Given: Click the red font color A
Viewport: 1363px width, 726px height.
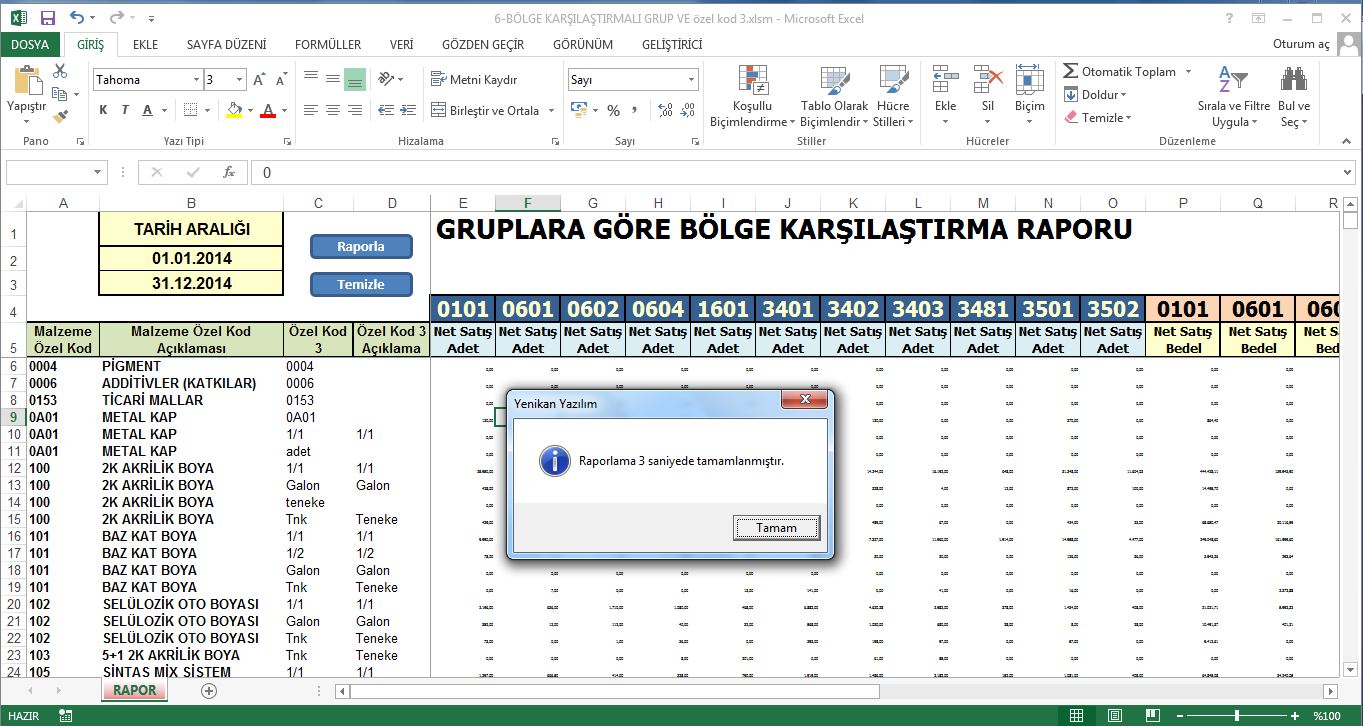Looking at the screenshot, I should pyautogui.click(x=267, y=111).
